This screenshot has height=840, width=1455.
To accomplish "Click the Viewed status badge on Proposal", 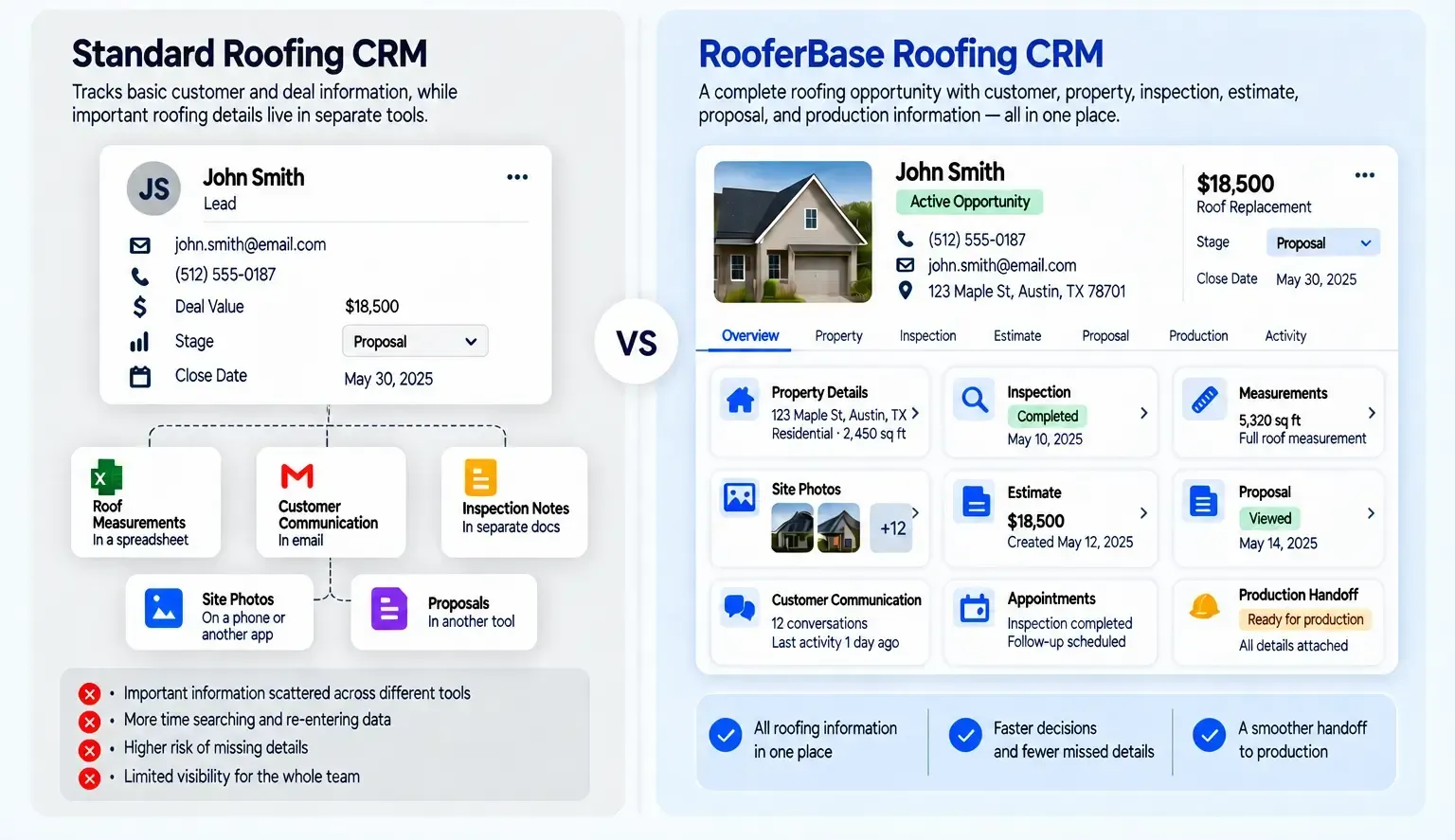I will pos(1270,518).
